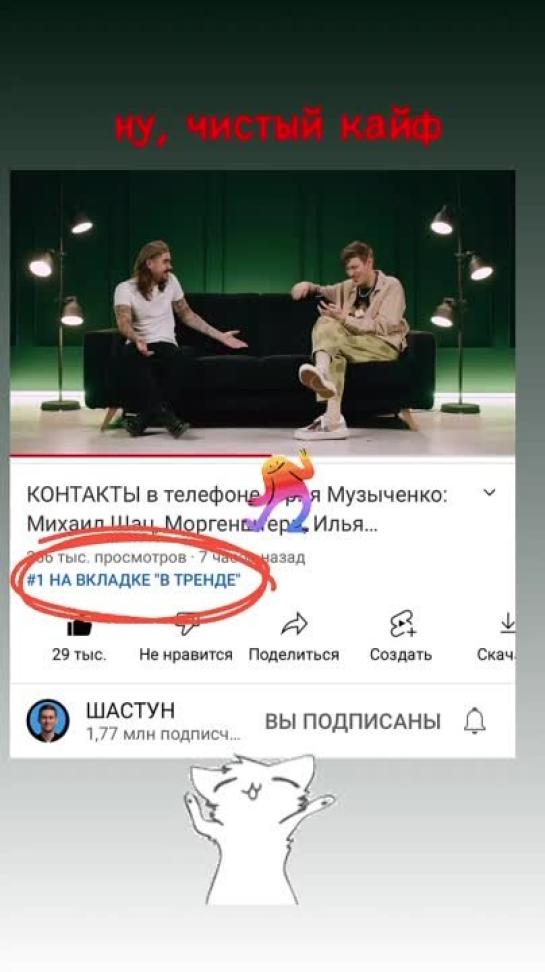Tap the thumbs-up like icon

(79, 627)
